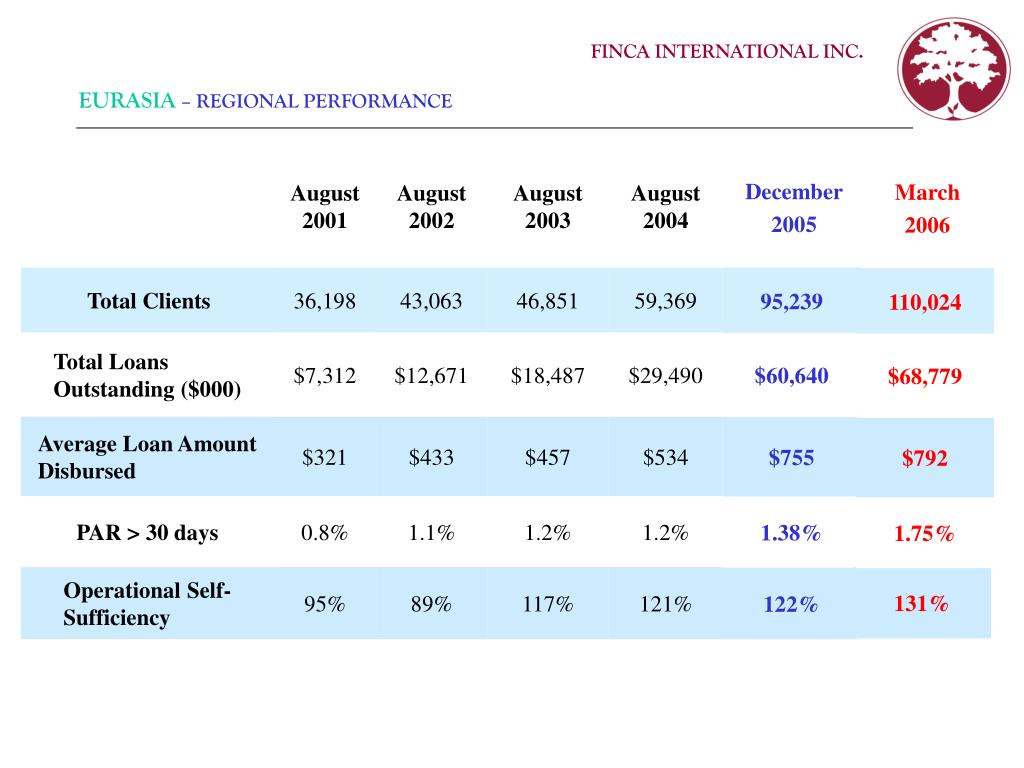1024x768 pixels.
Task: Select the PAR > 30 days label
Action: [147, 533]
